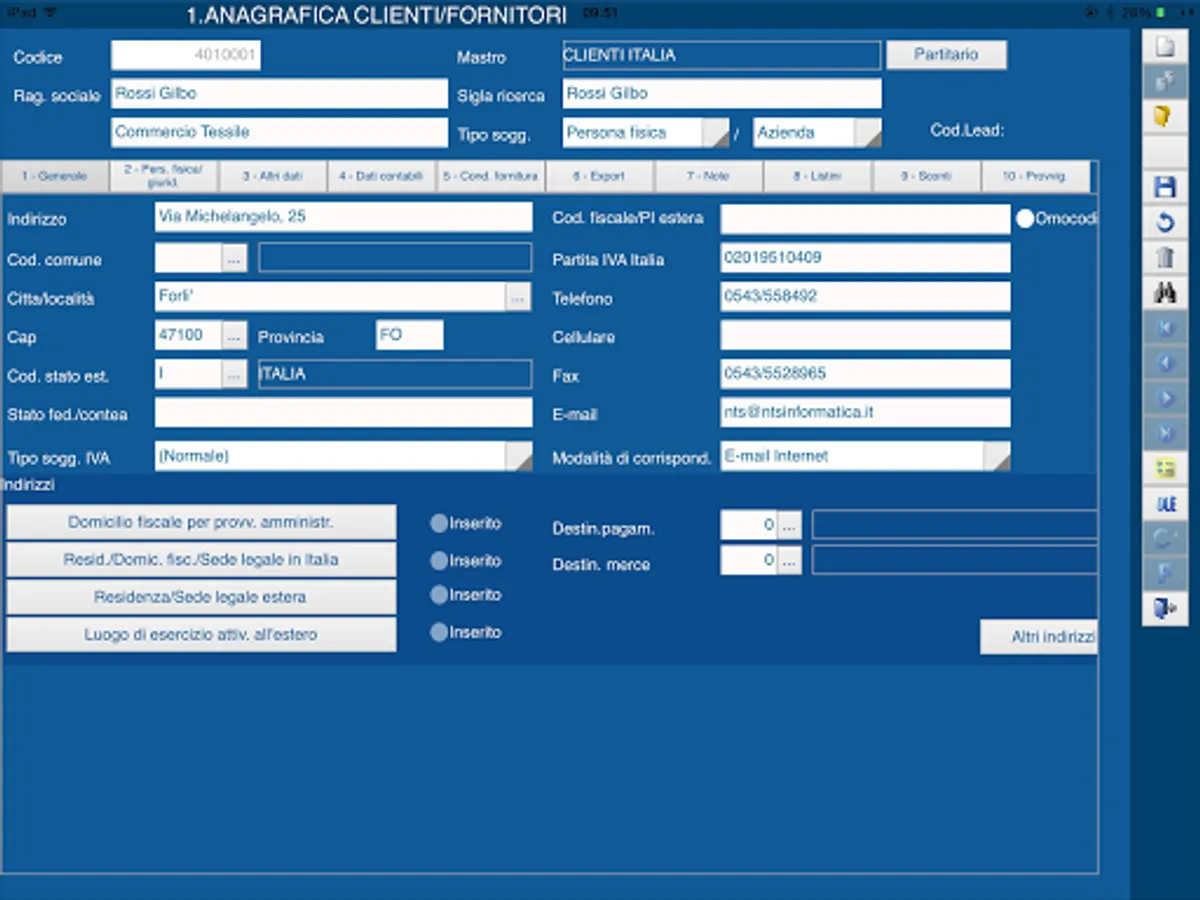Go to previous record icon
Image resolution: width=1200 pixels, height=900 pixels.
click(x=1164, y=363)
